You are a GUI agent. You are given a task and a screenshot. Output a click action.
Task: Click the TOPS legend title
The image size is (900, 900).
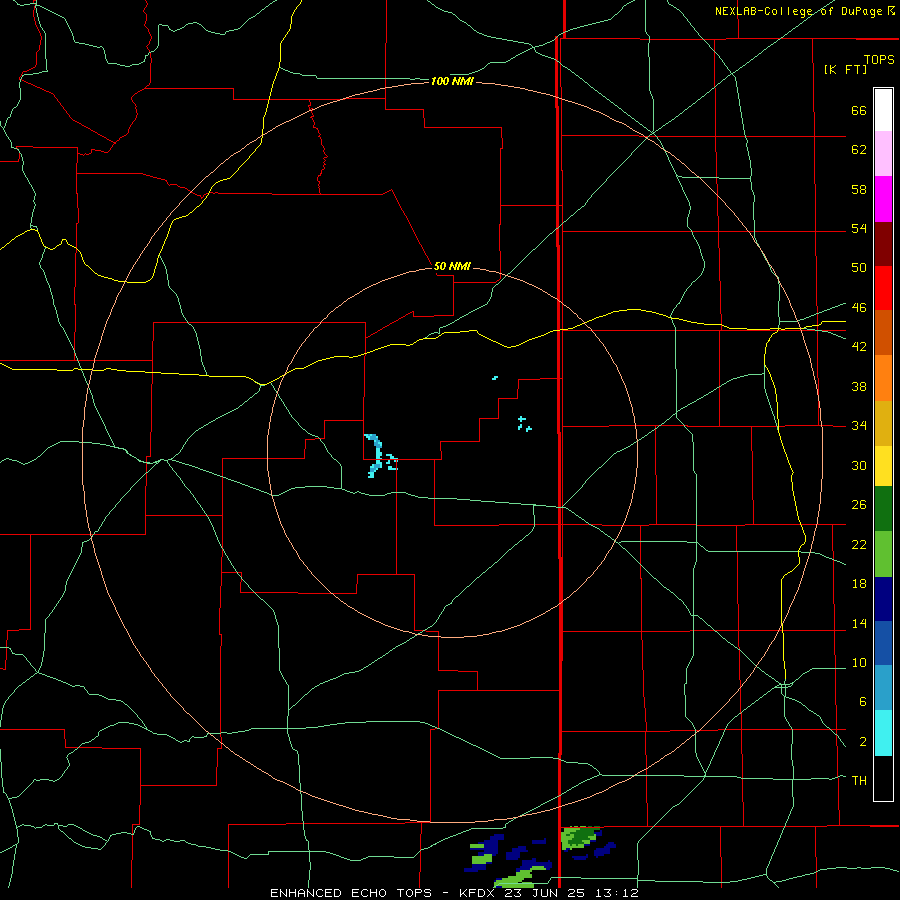tap(879, 59)
